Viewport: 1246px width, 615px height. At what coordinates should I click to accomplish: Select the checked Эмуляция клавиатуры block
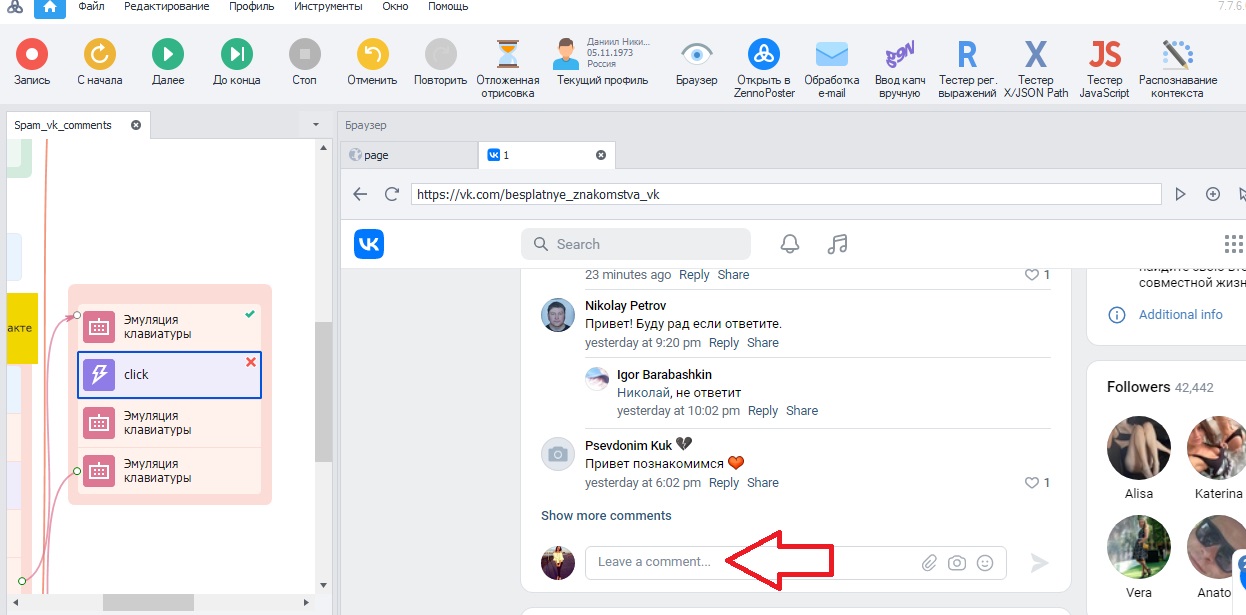point(170,326)
